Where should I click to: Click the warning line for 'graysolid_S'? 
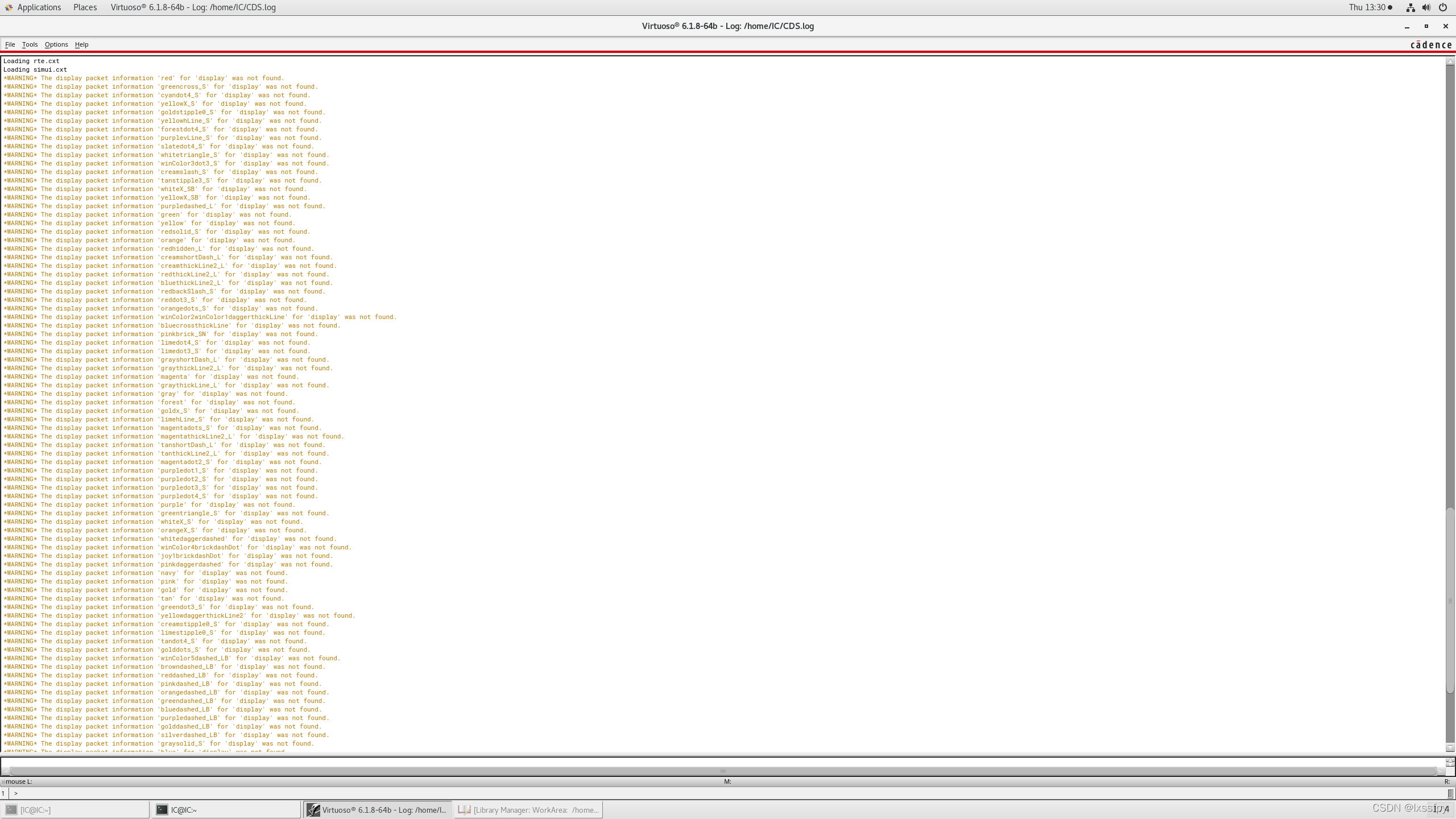pyautogui.click(x=159, y=743)
